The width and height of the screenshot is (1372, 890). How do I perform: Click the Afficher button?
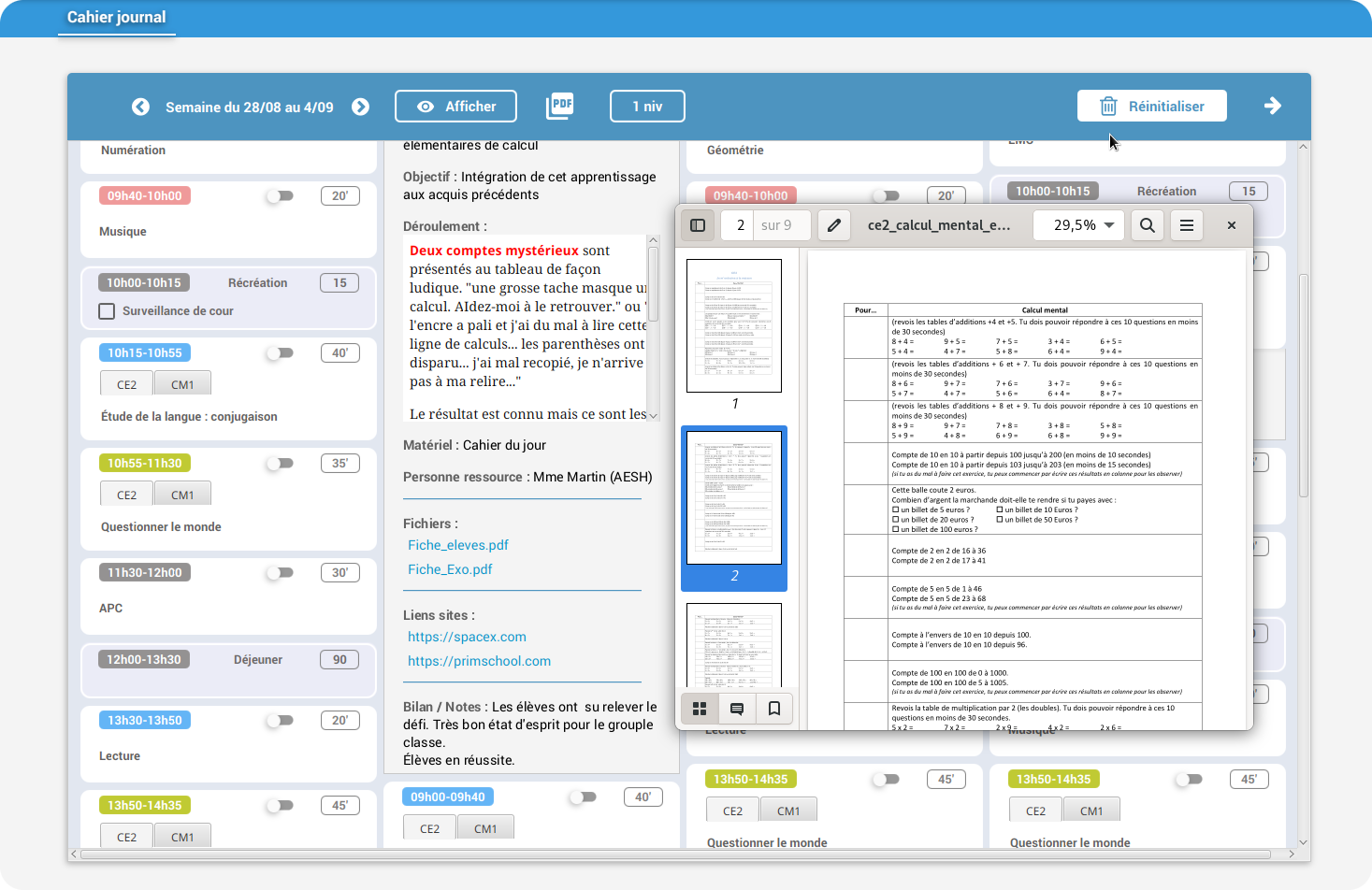(456, 106)
